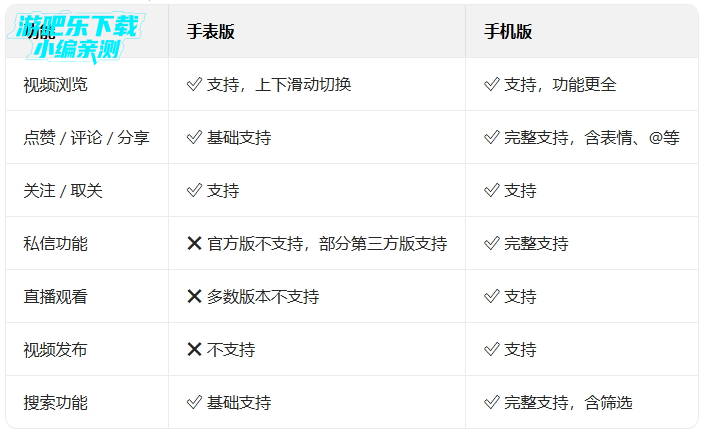This screenshot has height=436, width=704.
Task: Click the 小编亲测 watermark text
Action: (76, 48)
